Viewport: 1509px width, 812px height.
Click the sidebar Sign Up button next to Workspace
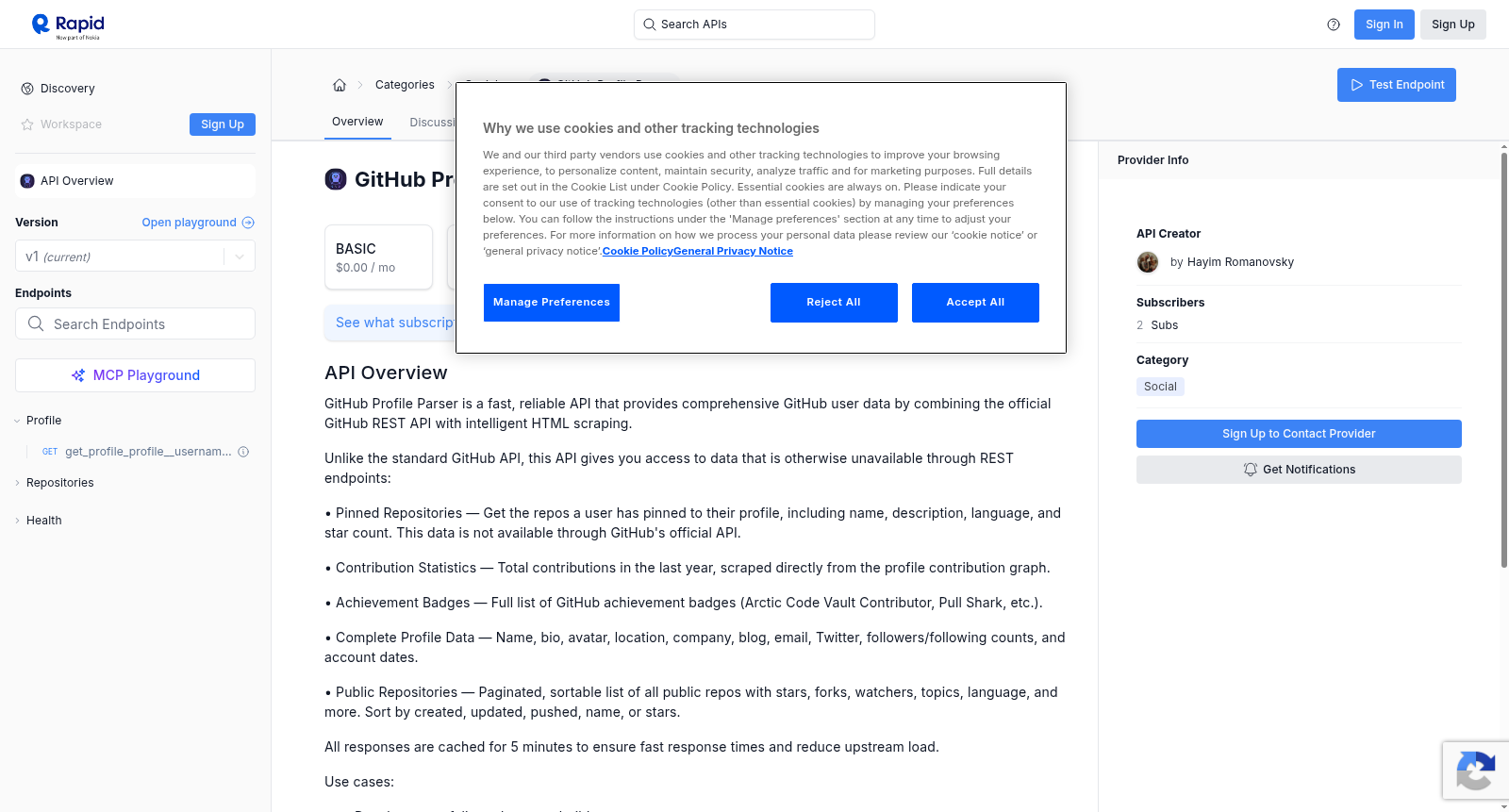(222, 124)
